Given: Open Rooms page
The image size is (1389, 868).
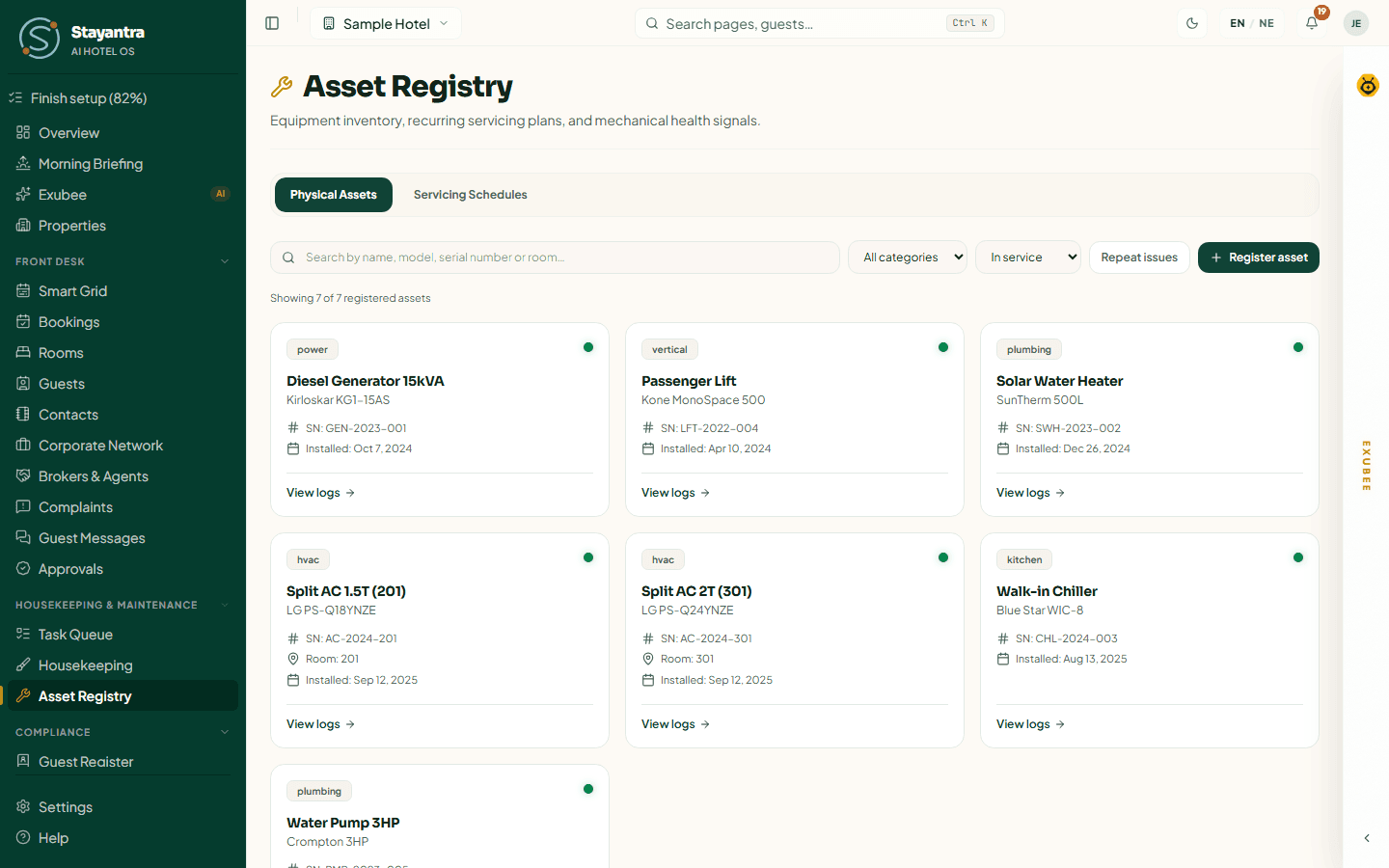Looking at the screenshot, I should coord(123,353).
